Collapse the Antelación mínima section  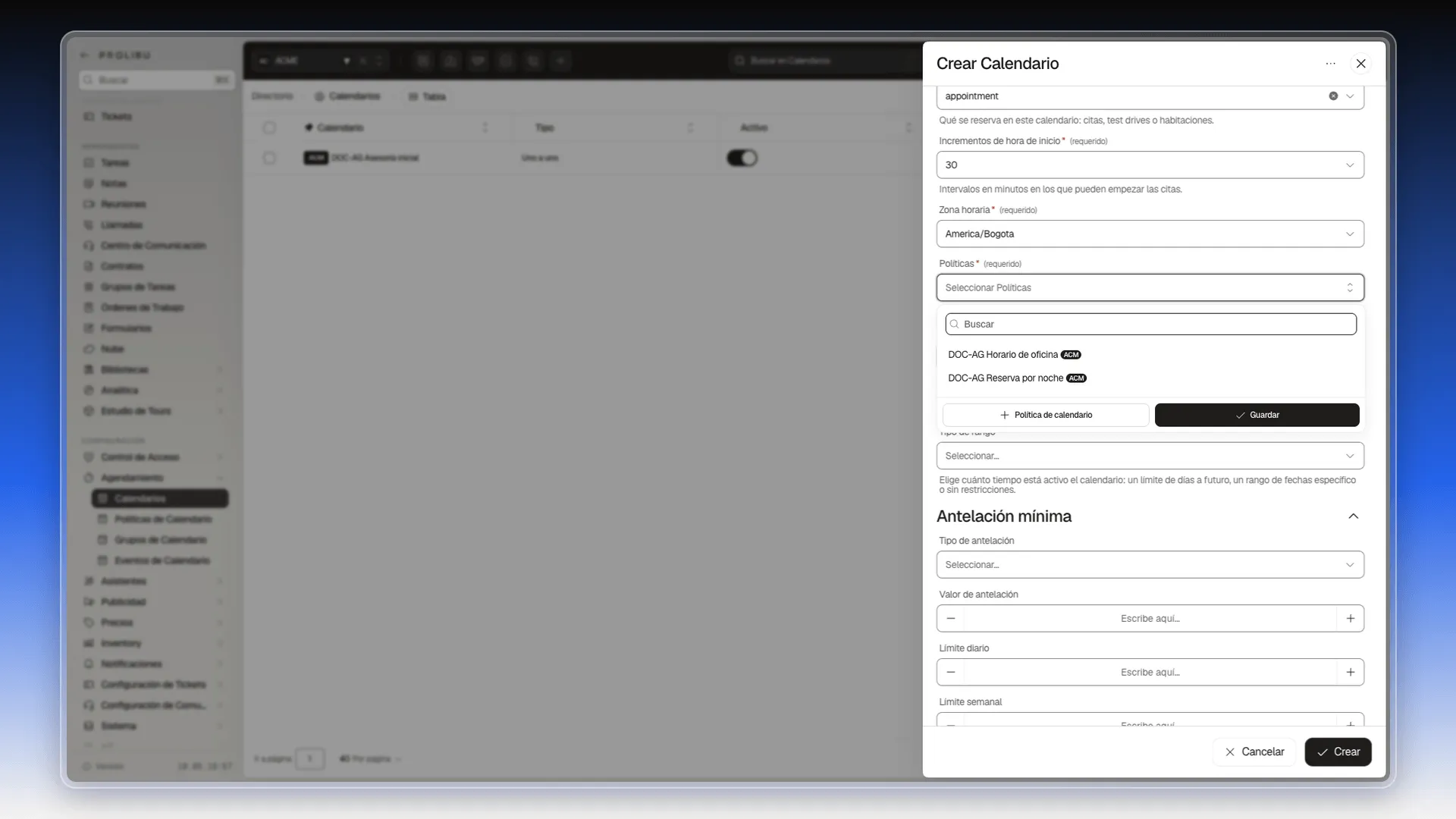(1353, 516)
